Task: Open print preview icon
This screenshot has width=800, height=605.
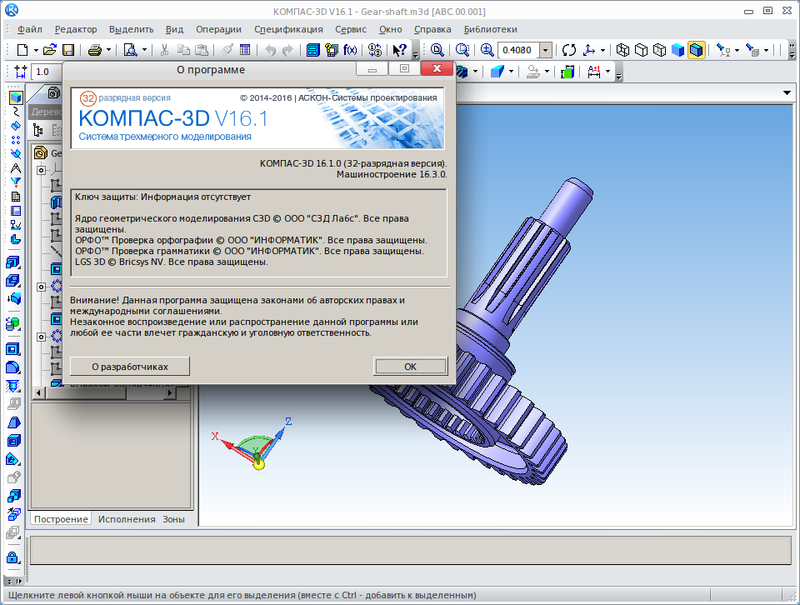Action: point(131,50)
